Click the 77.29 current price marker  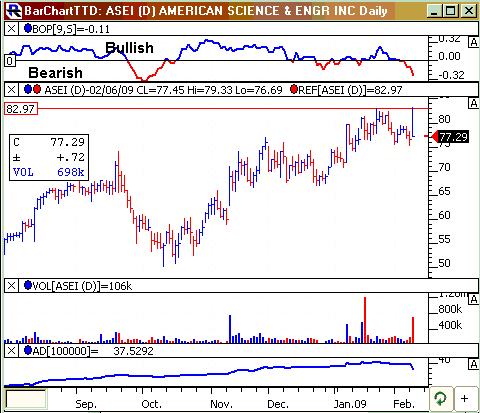(450, 137)
